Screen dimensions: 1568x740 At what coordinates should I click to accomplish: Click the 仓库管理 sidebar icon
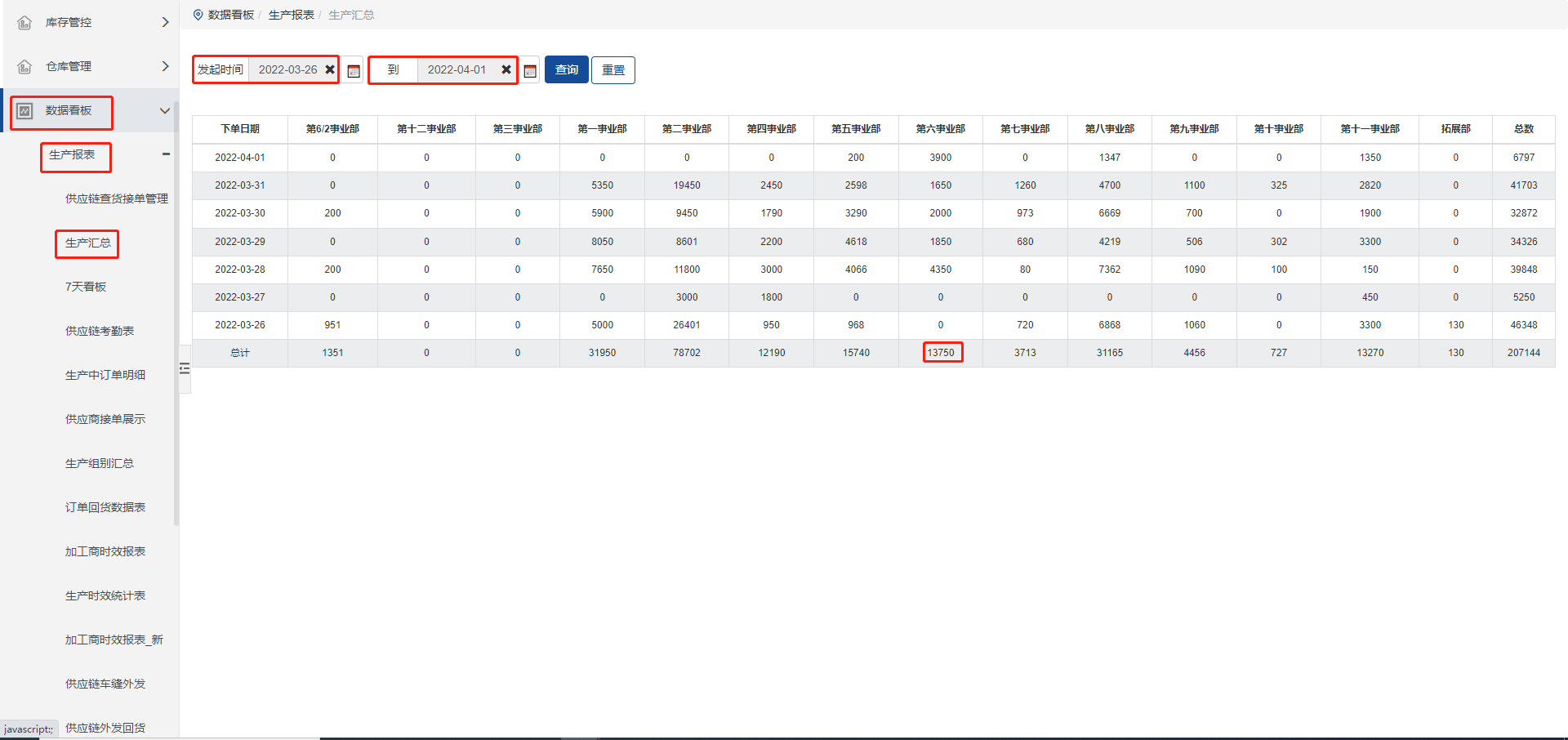24,66
